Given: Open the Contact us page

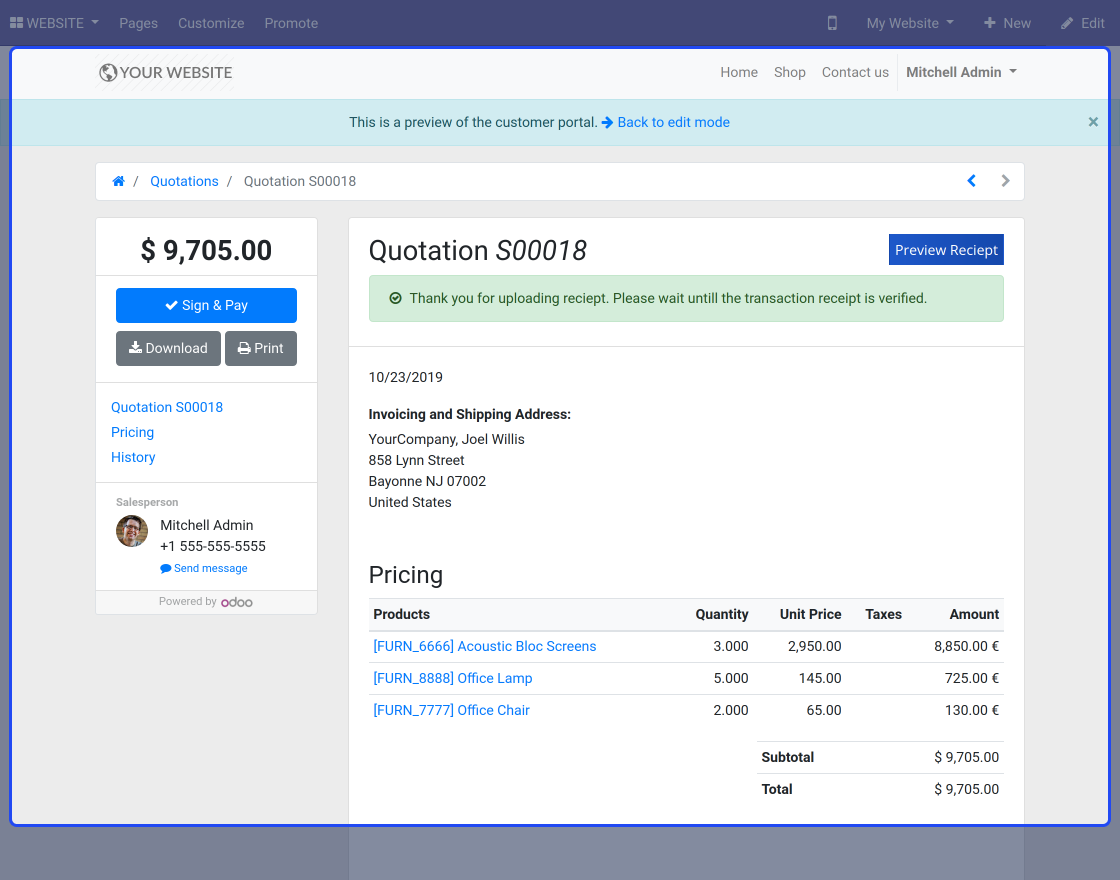Looking at the screenshot, I should click(x=855, y=72).
